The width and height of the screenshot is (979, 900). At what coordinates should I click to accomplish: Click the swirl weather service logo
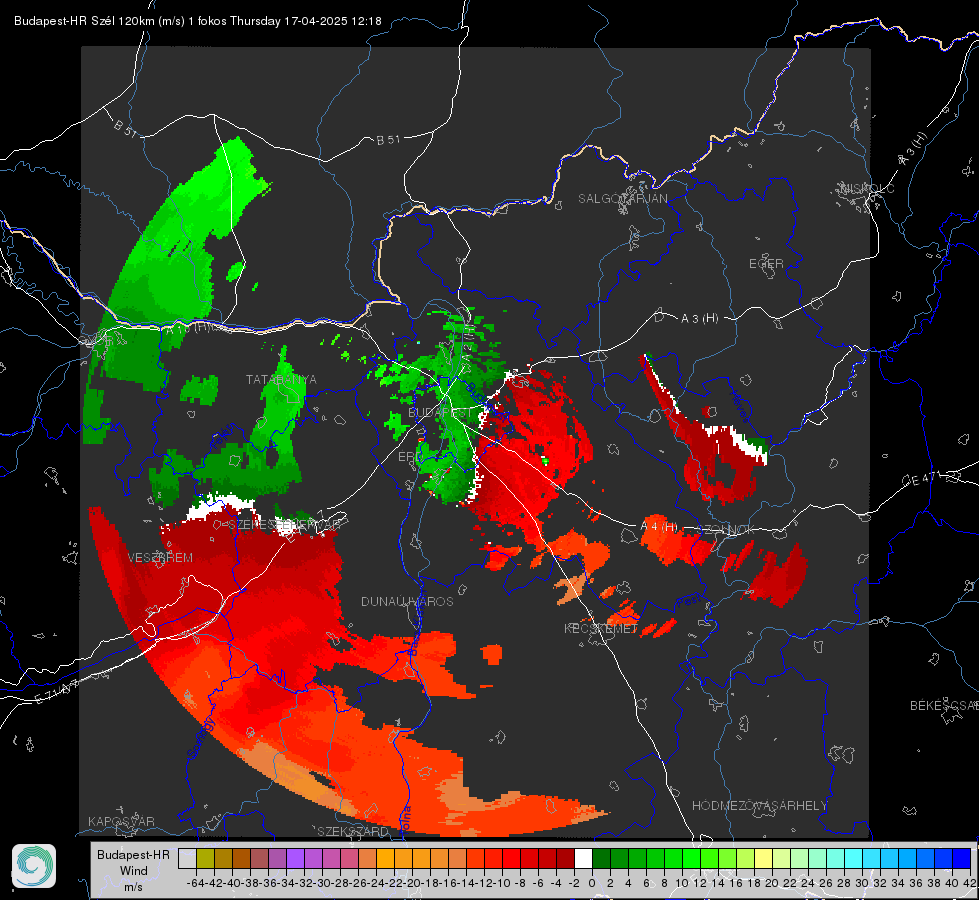point(34,866)
